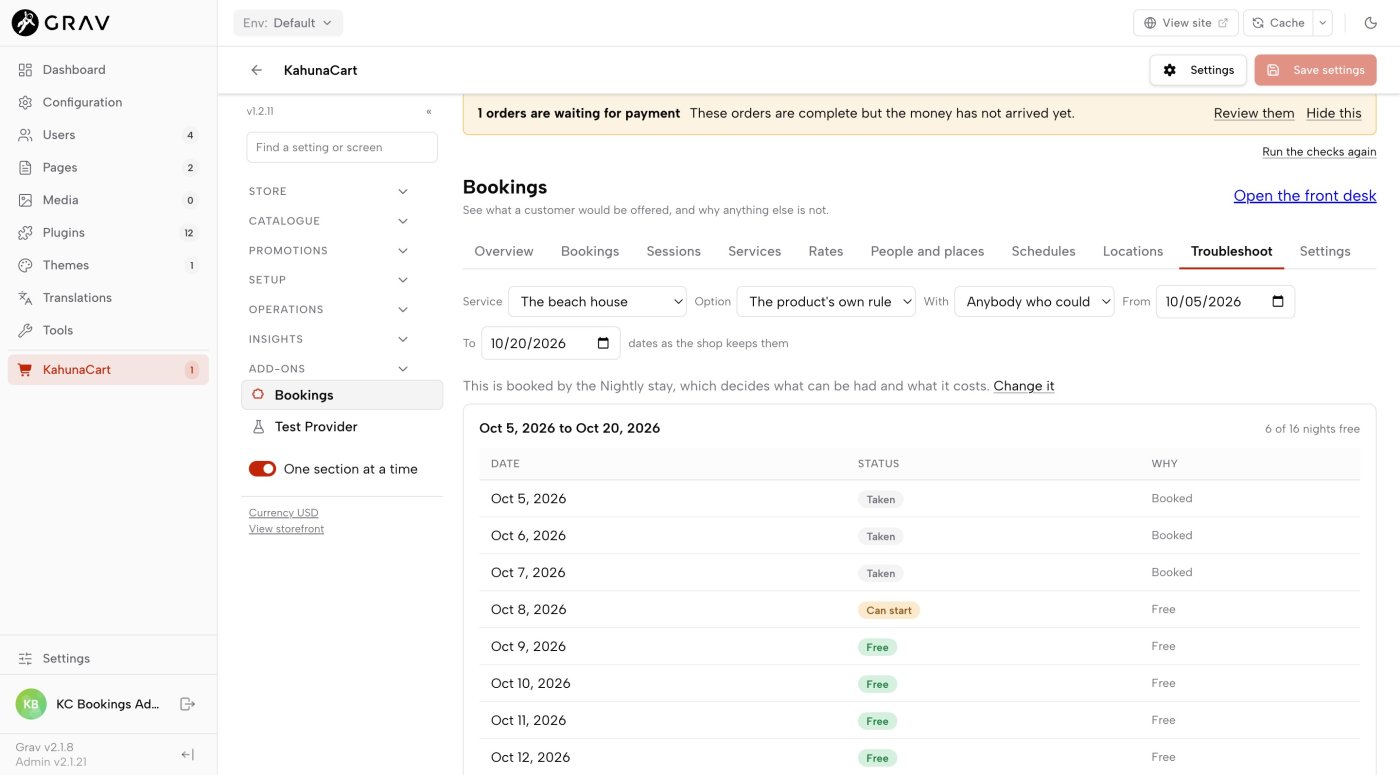Open the Media library
The image size is (1400, 775).
coord(108,200)
